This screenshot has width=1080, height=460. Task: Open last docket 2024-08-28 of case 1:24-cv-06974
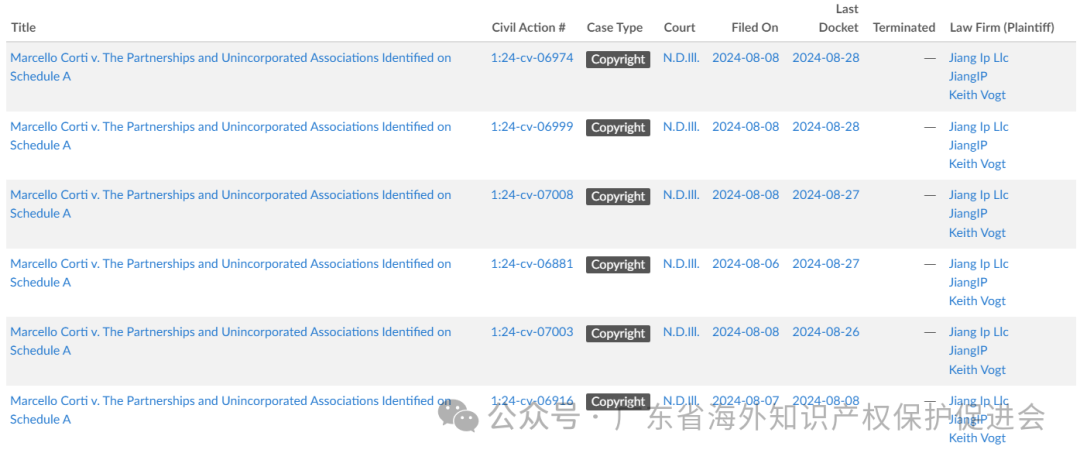tap(826, 58)
